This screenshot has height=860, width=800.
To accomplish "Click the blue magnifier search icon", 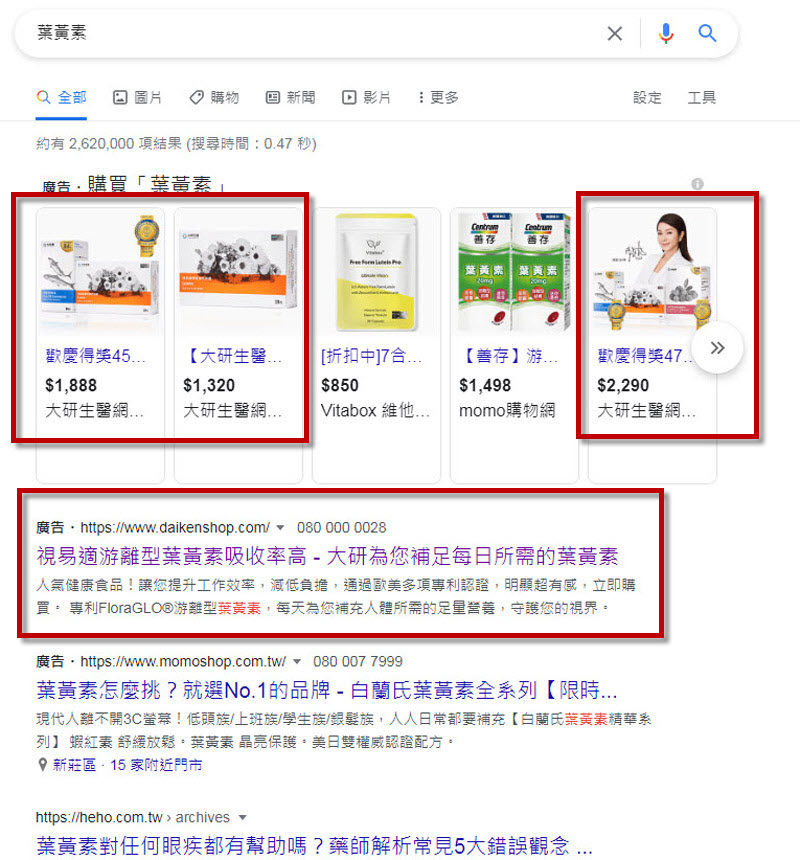I will point(707,33).
